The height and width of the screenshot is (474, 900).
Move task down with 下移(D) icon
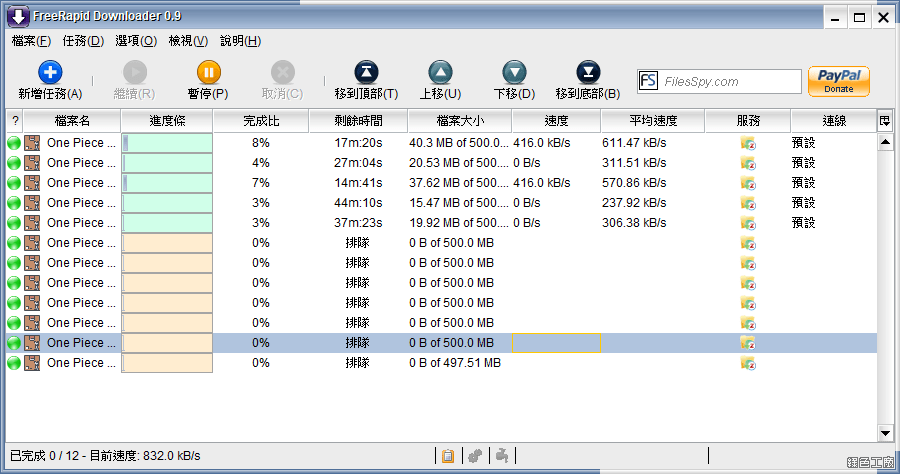pos(514,72)
